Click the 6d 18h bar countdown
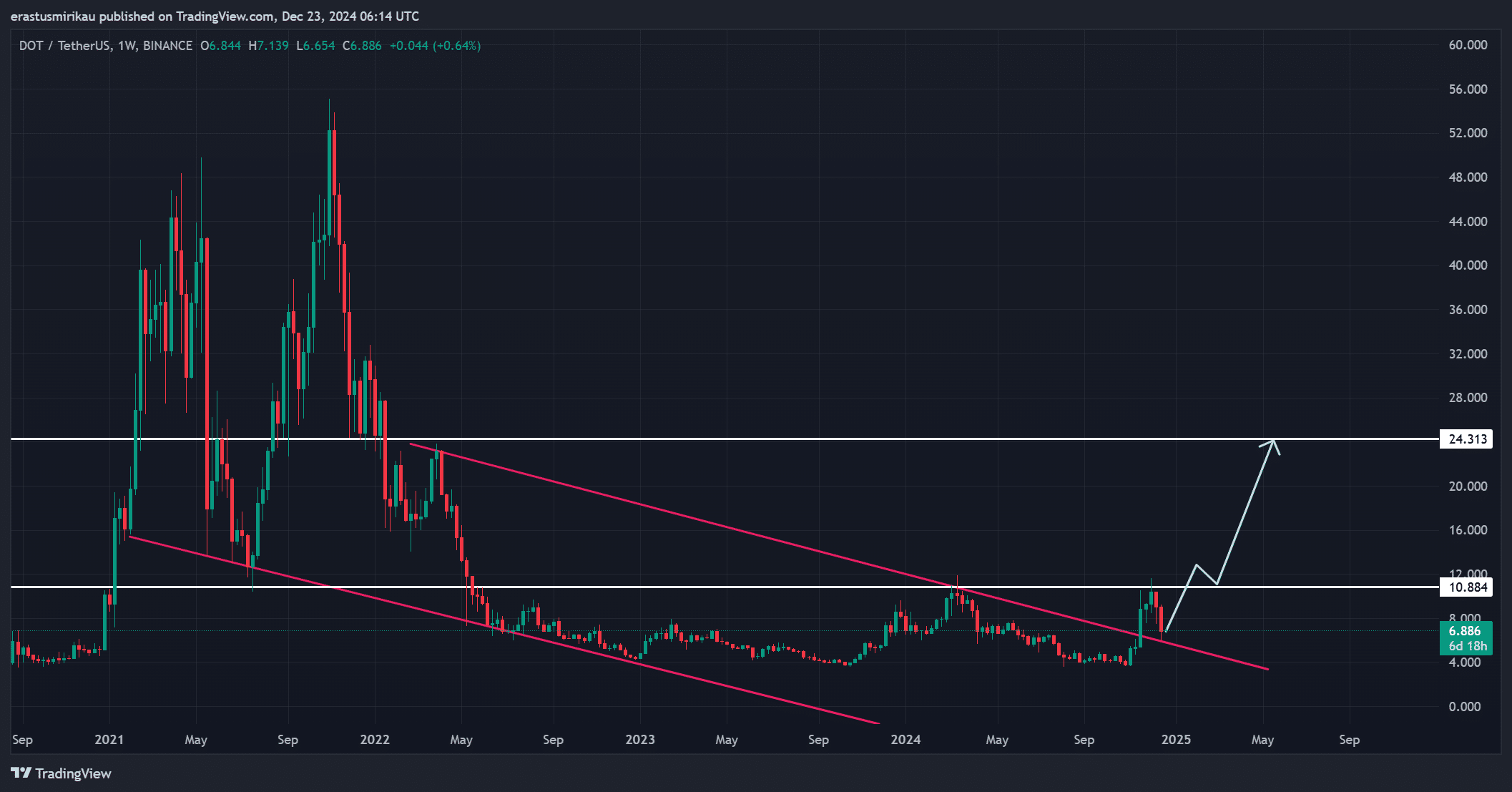This screenshot has width=1512, height=792. point(1467,646)
